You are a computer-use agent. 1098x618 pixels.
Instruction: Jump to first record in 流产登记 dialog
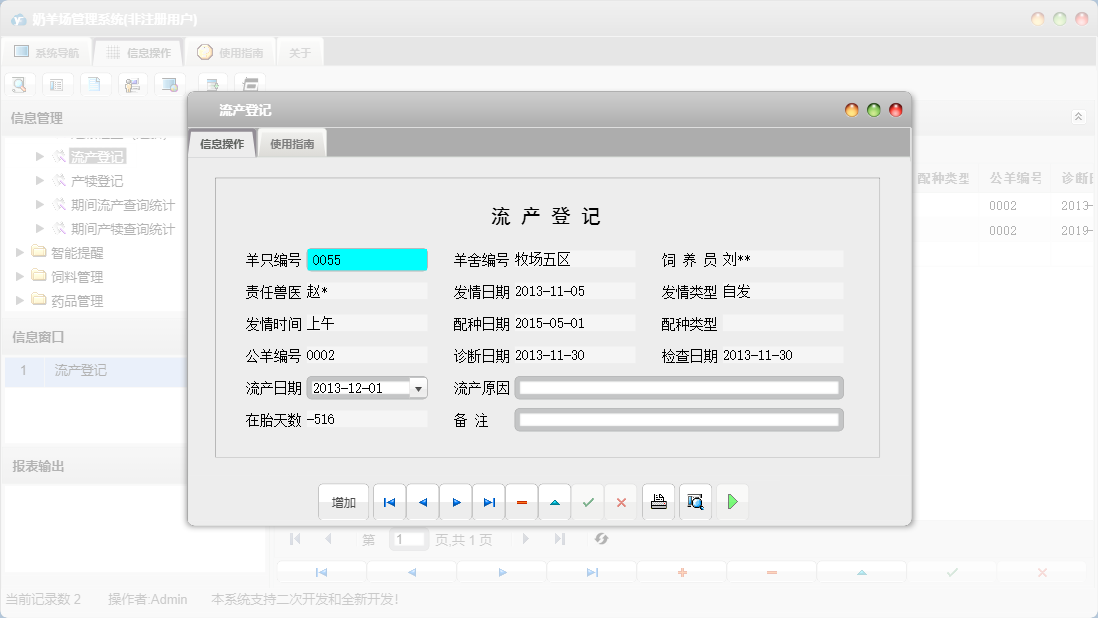tap(389, 502)
